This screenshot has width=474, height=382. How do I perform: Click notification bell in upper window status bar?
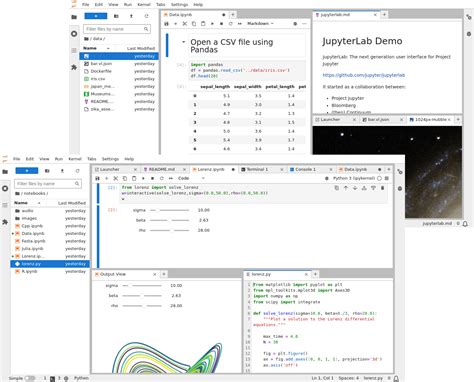(465, 223)
